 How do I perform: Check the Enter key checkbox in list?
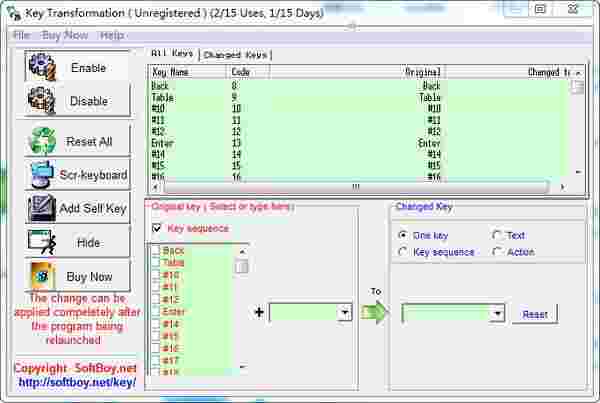click(x=155, y=312)
